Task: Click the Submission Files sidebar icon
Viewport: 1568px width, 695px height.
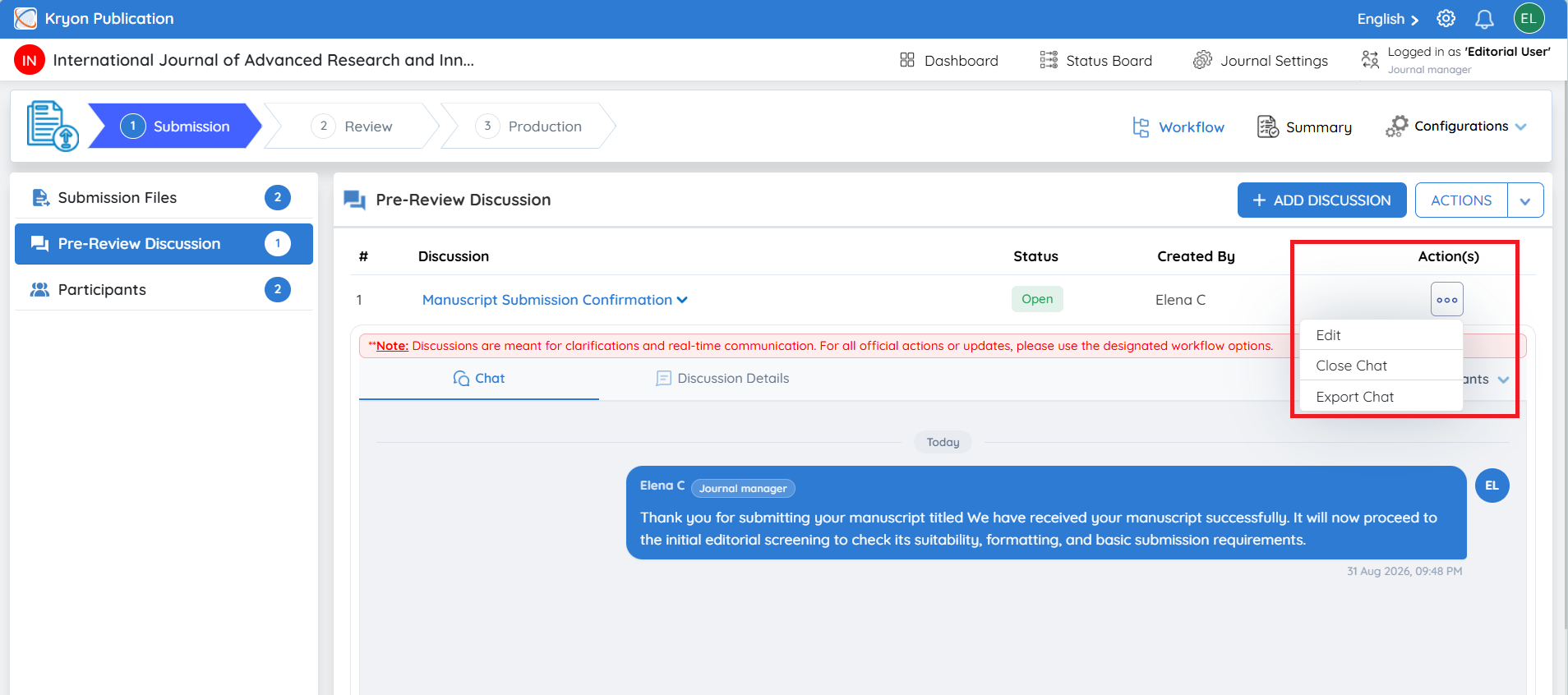Action: coord(39,197)
